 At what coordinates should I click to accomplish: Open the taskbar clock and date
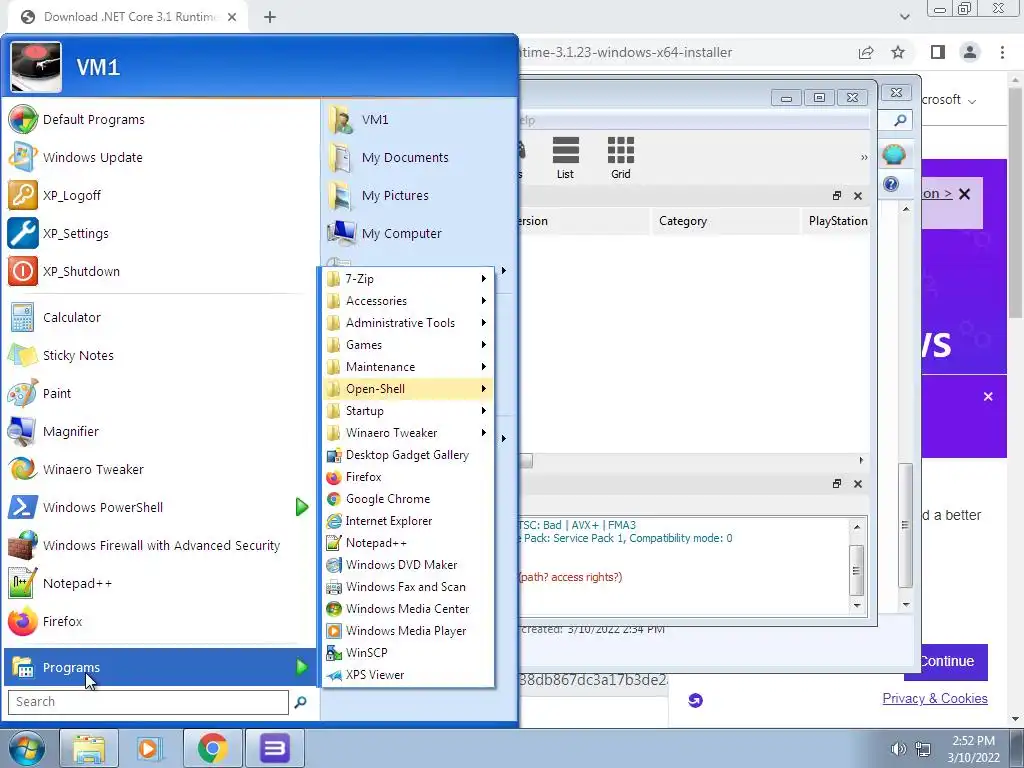tap(973, 749)
